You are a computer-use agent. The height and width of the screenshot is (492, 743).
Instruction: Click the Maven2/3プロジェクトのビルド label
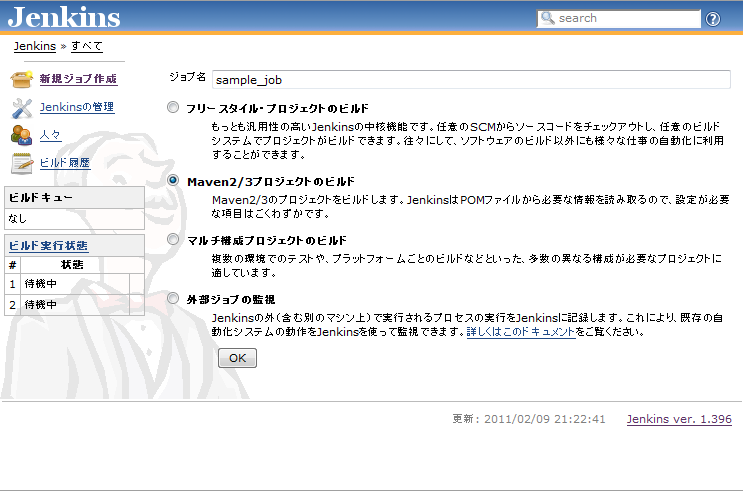point(271,182)
